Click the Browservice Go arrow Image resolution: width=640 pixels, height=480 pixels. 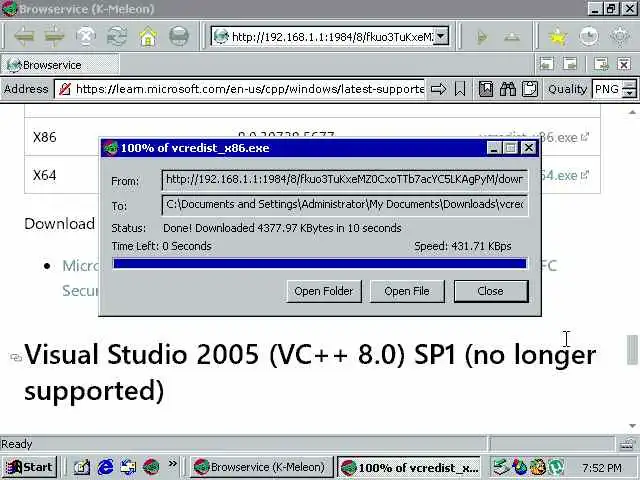(x=438, y=89)
